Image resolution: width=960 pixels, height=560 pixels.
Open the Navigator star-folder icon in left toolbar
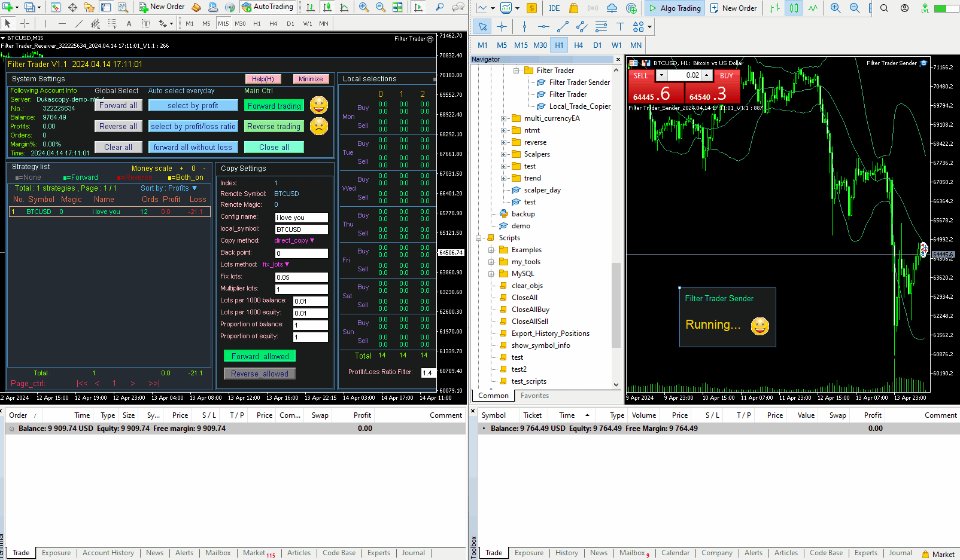pos(89,7)
